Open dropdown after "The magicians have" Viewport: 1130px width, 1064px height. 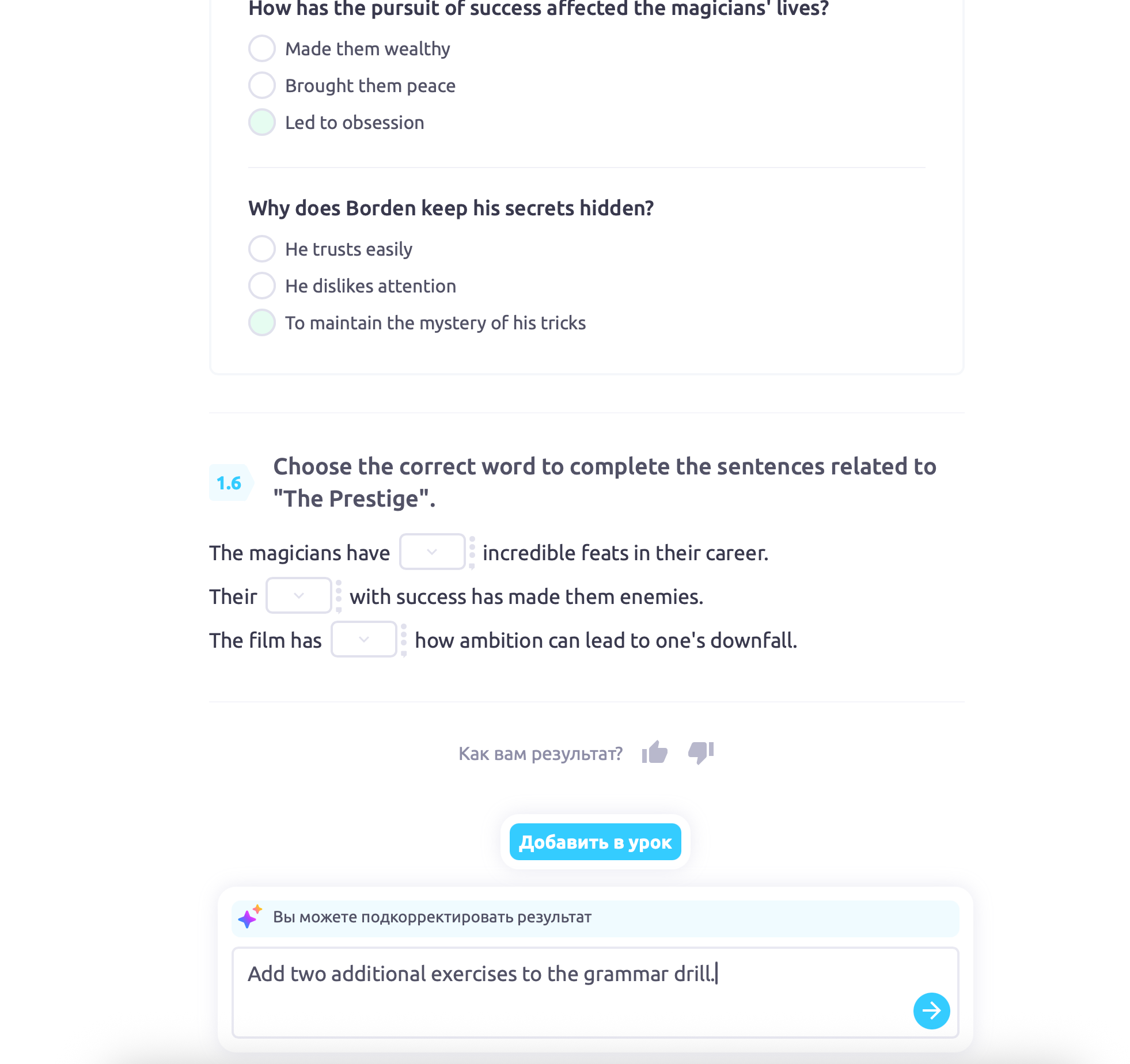pos(432,552)
